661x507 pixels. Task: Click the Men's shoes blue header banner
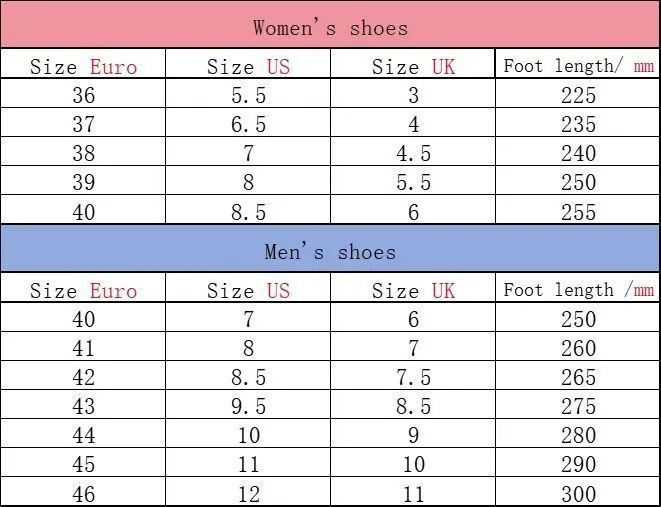point(330,248)
